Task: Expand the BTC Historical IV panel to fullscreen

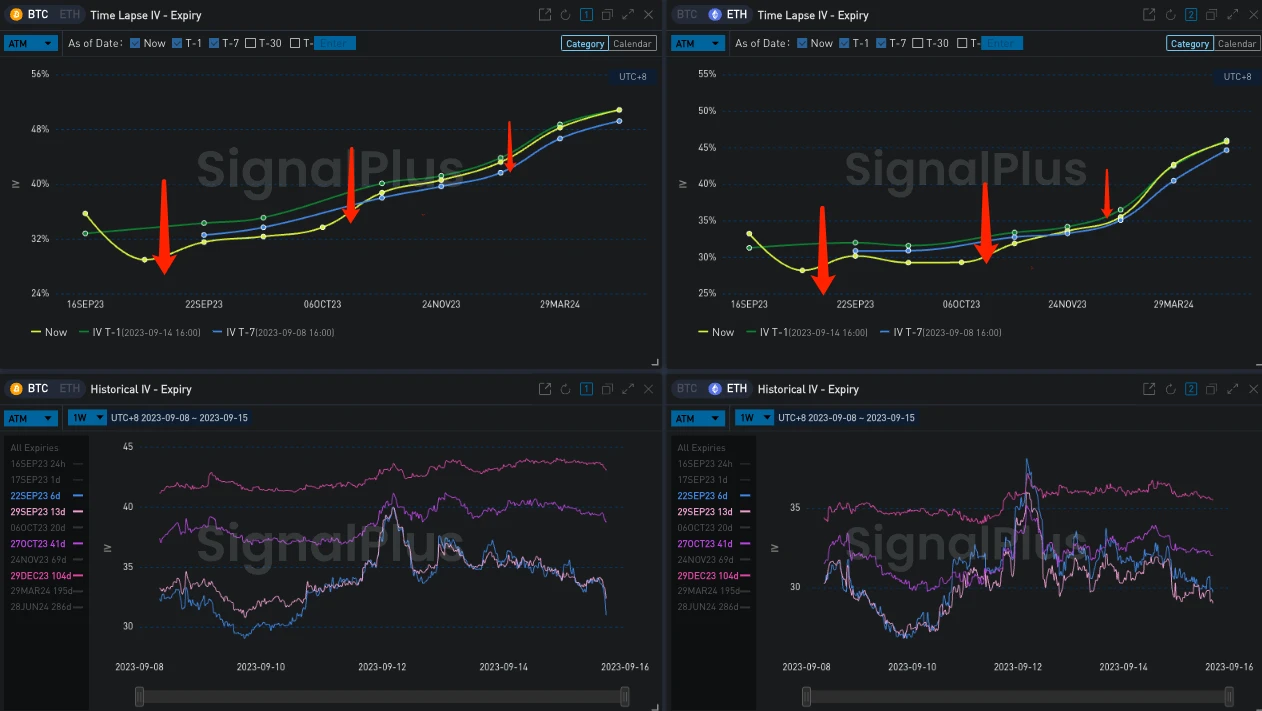Action: (628, 389)
